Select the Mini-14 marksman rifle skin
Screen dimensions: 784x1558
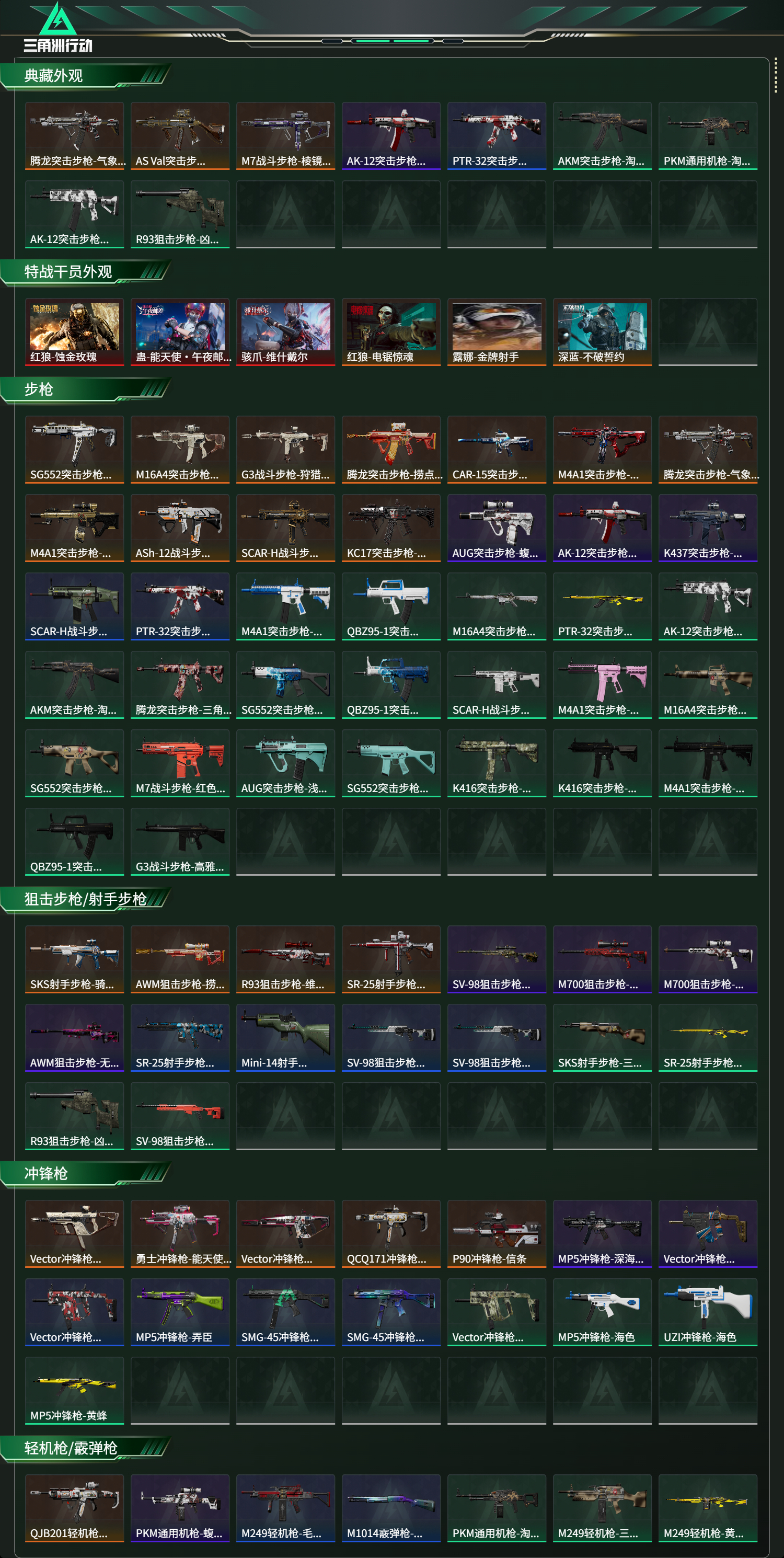point(285,1037)
